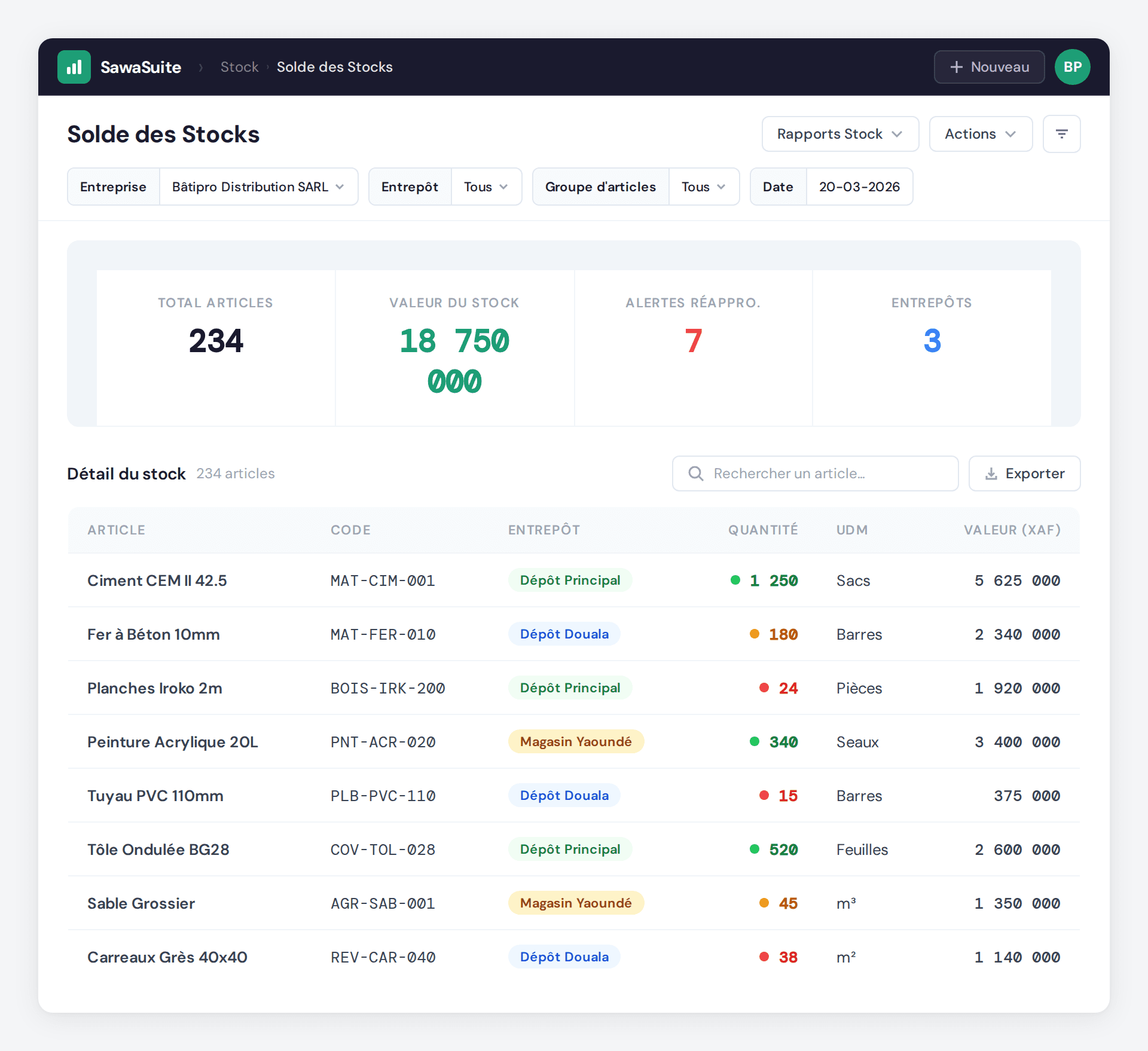Open Planches Iroko 2m article row
The image size is (1148, 1051).
pyautogui.click(x=155, y=688)
